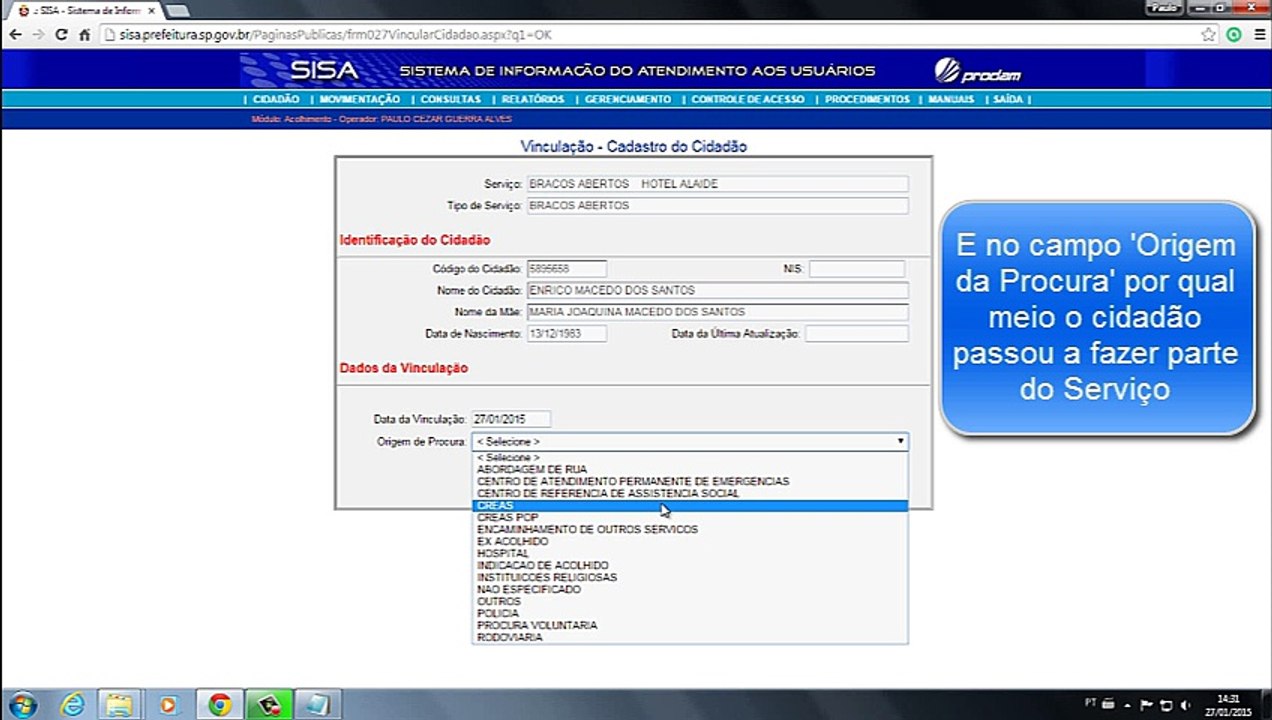
Task: Click the volume icon in system tray
Action: click(1184, 705)
